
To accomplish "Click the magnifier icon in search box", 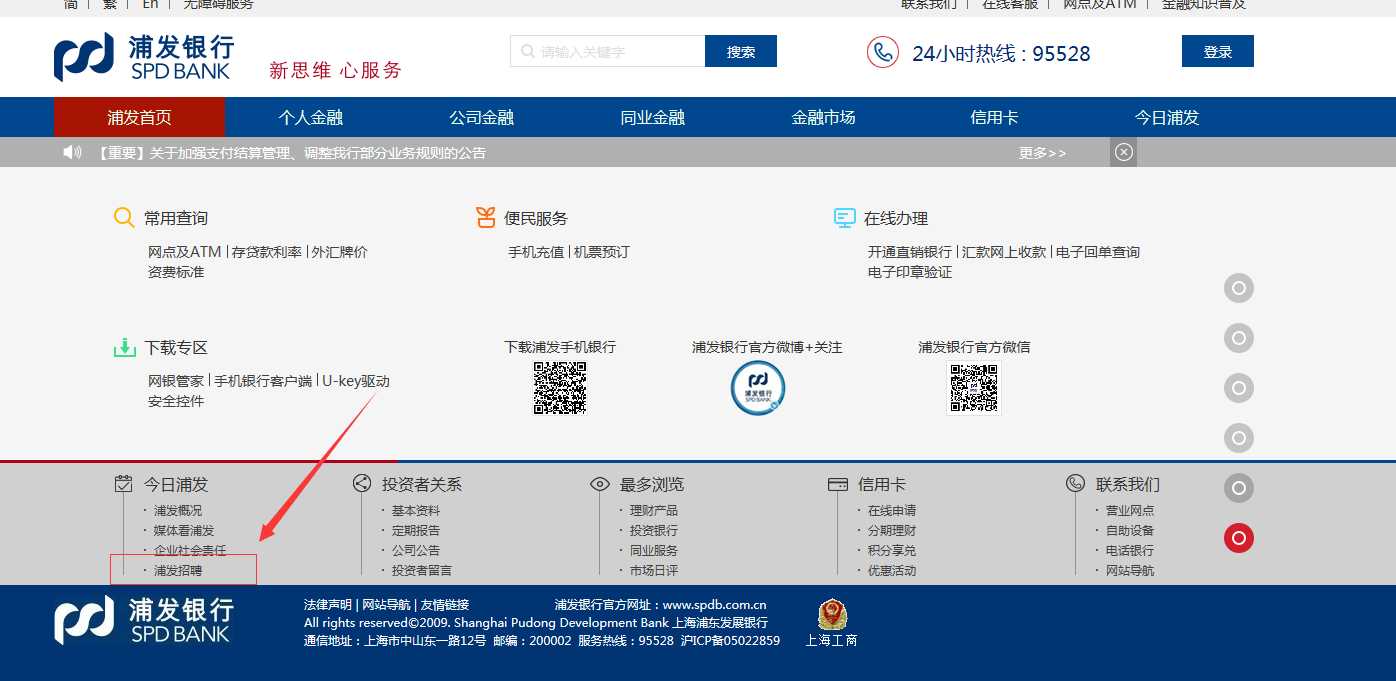I will [x=526, y=51].
